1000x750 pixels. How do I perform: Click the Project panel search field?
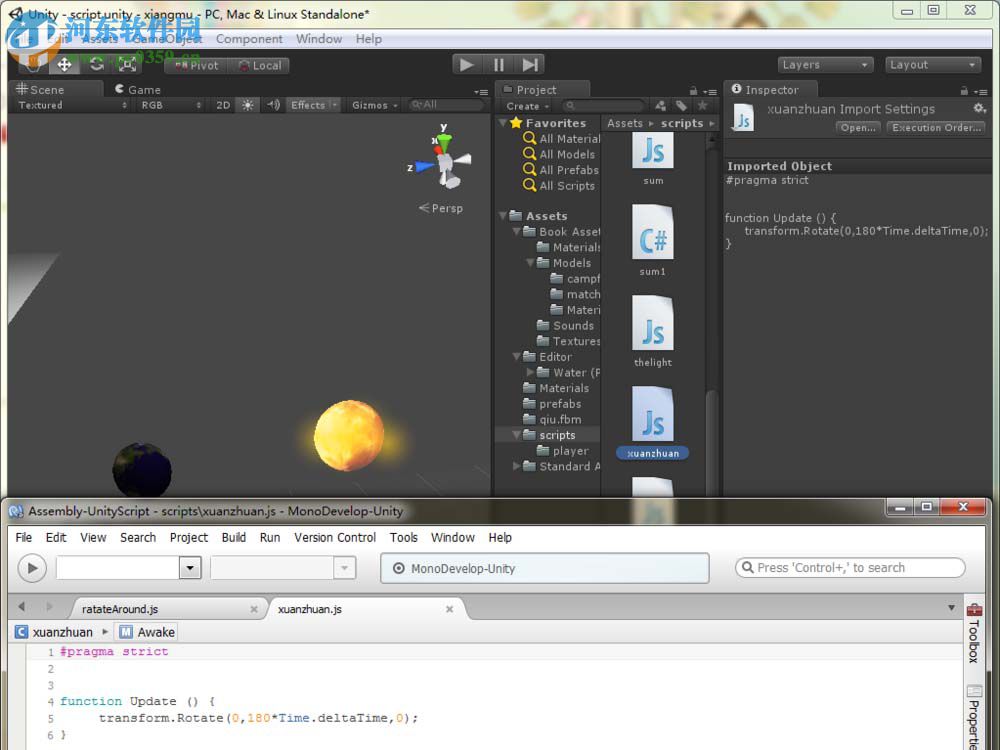[604, 105]
